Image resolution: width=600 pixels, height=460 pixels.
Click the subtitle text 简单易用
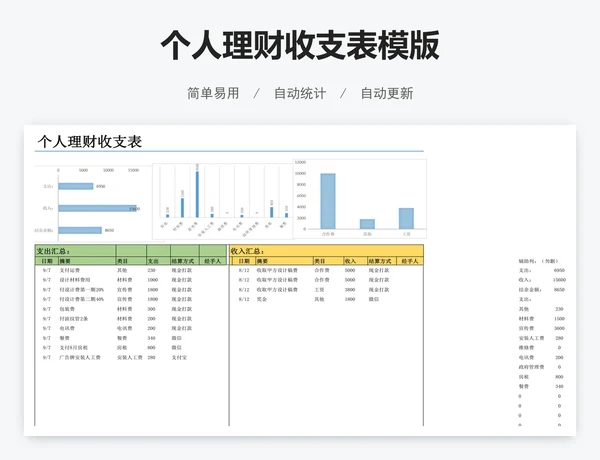213,93
